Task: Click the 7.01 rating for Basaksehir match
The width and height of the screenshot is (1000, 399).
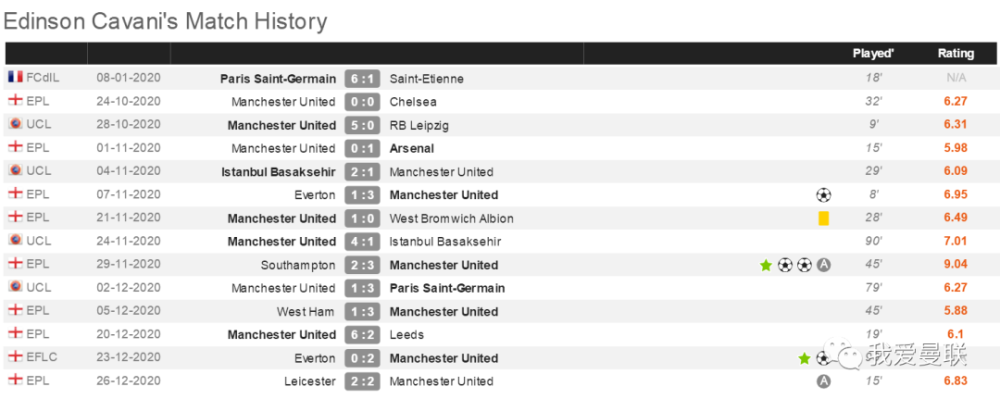Action: click(x=955, y=241)
